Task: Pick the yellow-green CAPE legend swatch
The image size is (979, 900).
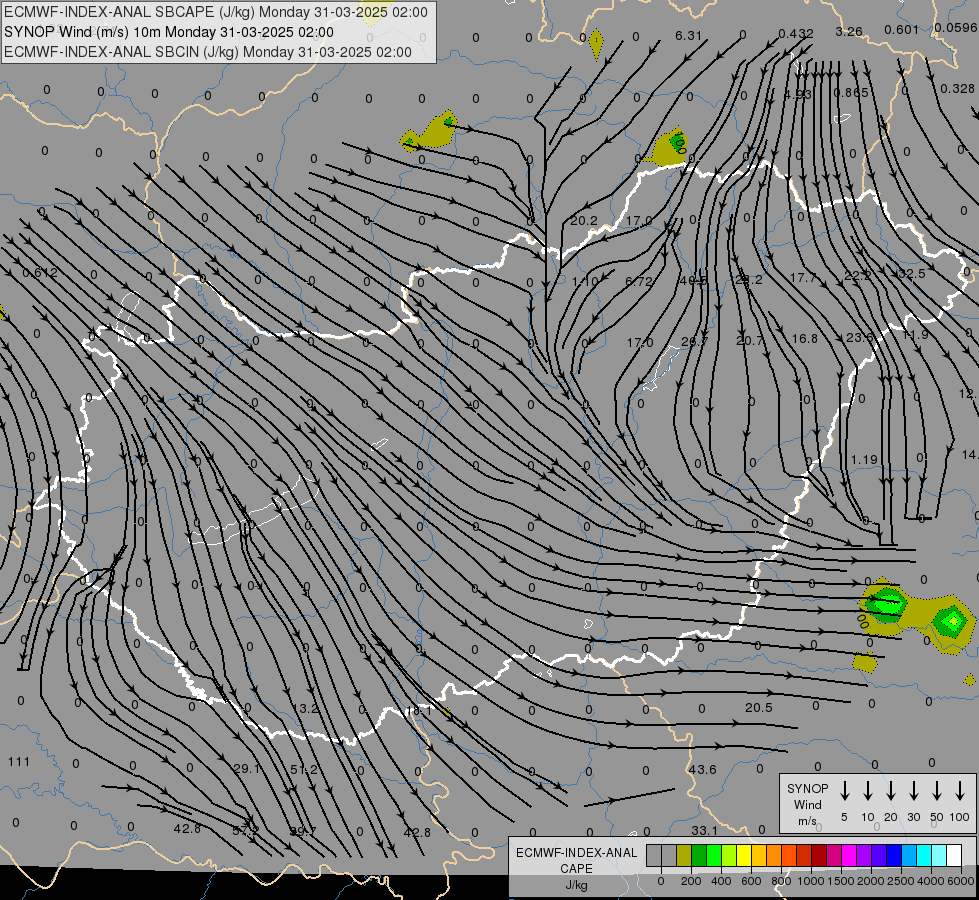Action: [x=729, y=855]
